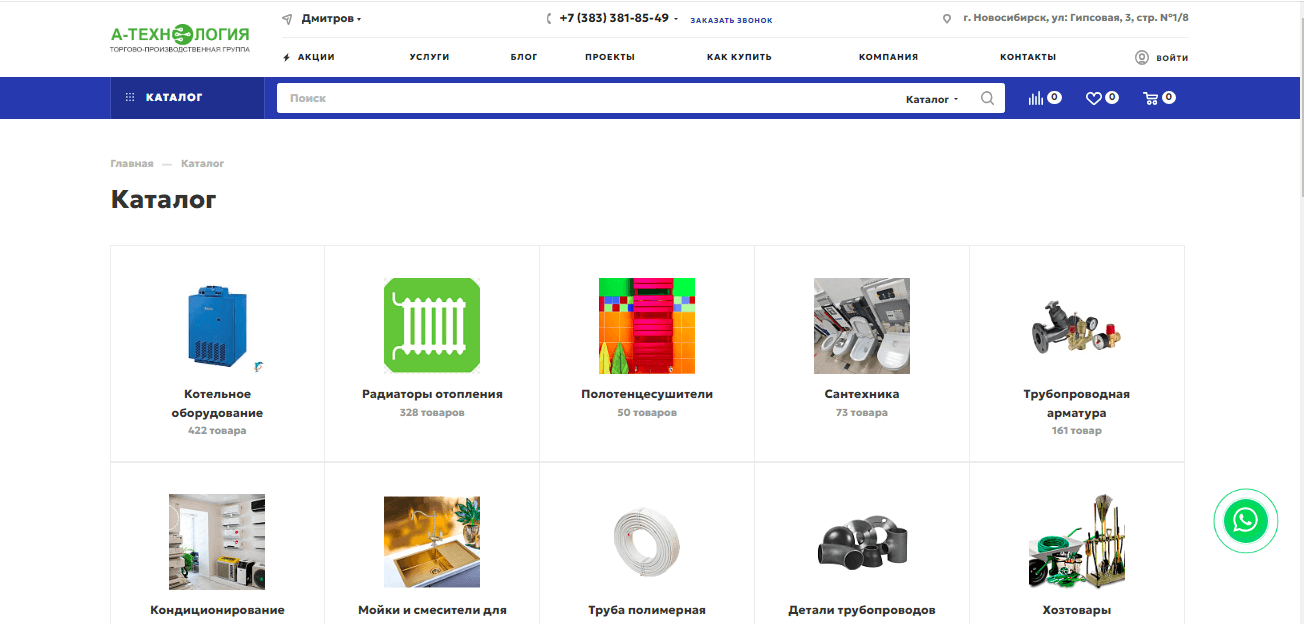
Task: Open the Котельное оборудование category title
Action: click(217, 403)
